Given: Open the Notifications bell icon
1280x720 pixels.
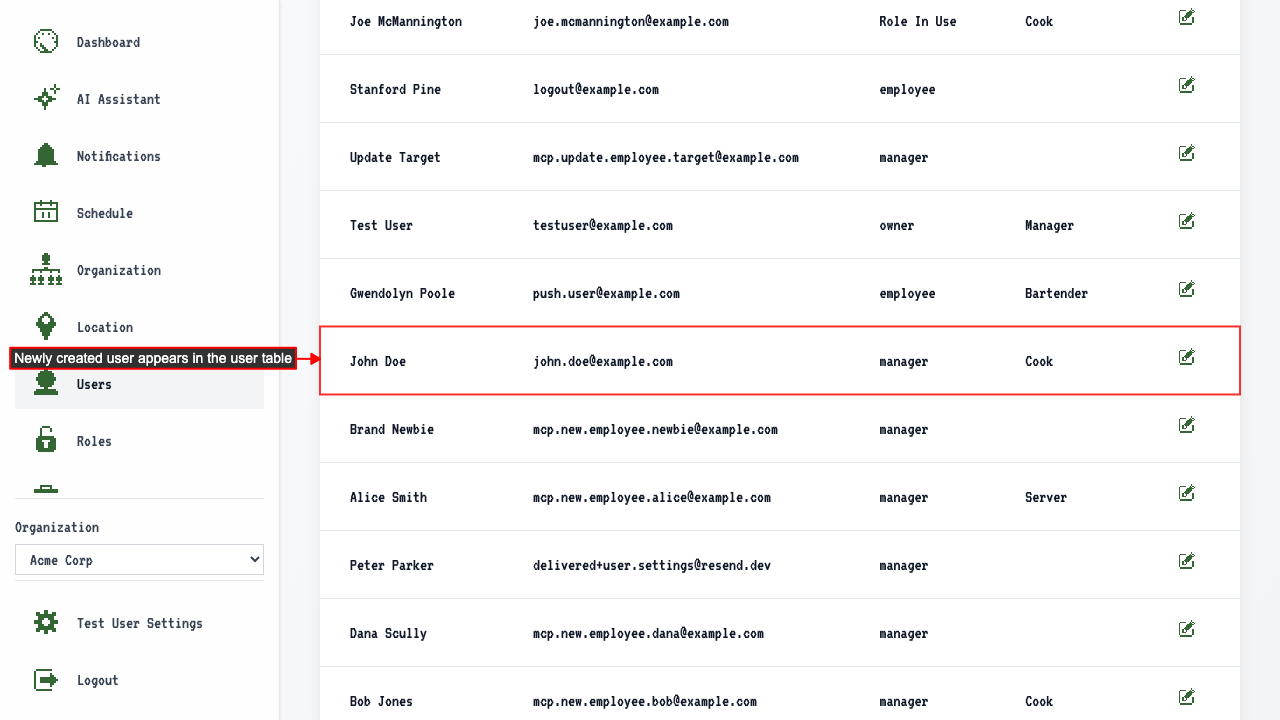Looking at the screenshot, I should 46,156.
